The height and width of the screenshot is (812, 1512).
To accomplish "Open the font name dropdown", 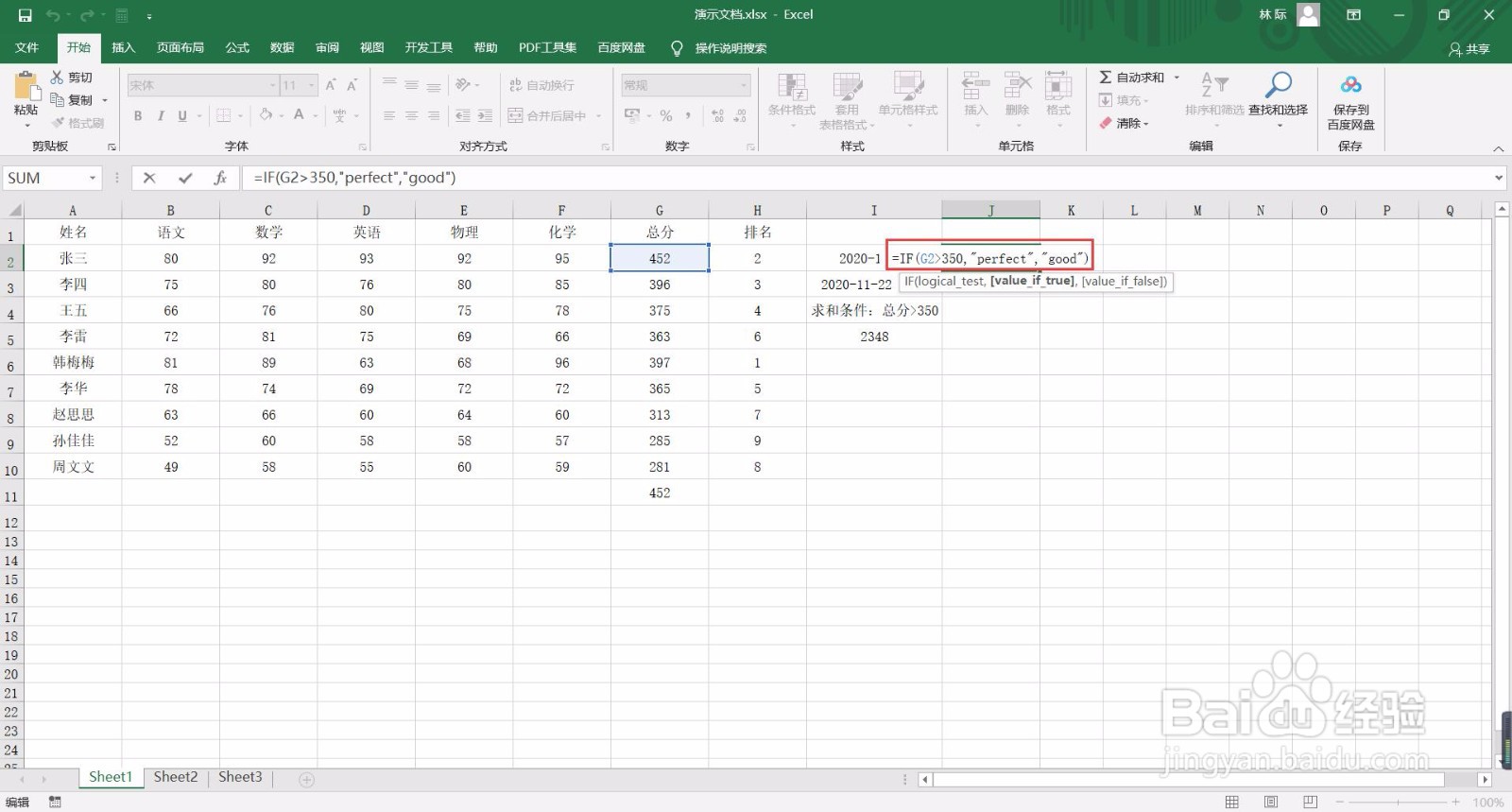I will pos(272,85).
